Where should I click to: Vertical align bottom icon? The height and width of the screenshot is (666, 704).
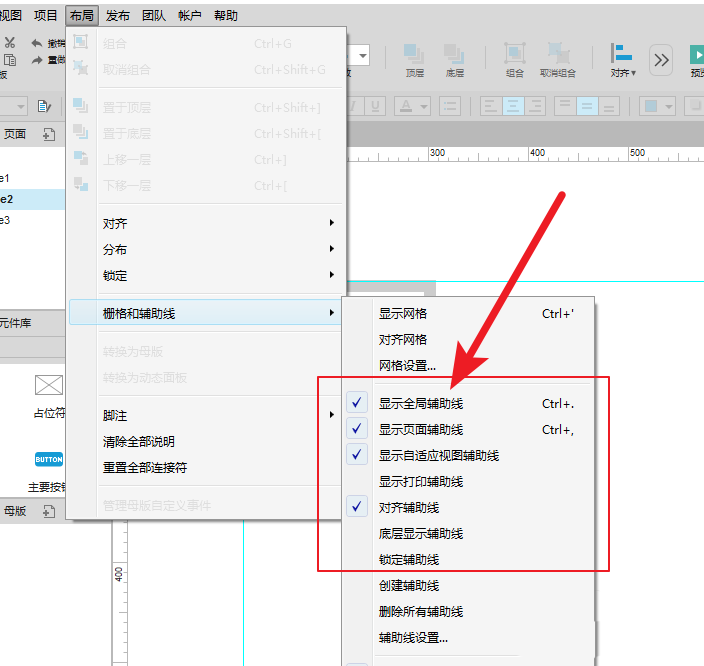(x=609, y=106)
